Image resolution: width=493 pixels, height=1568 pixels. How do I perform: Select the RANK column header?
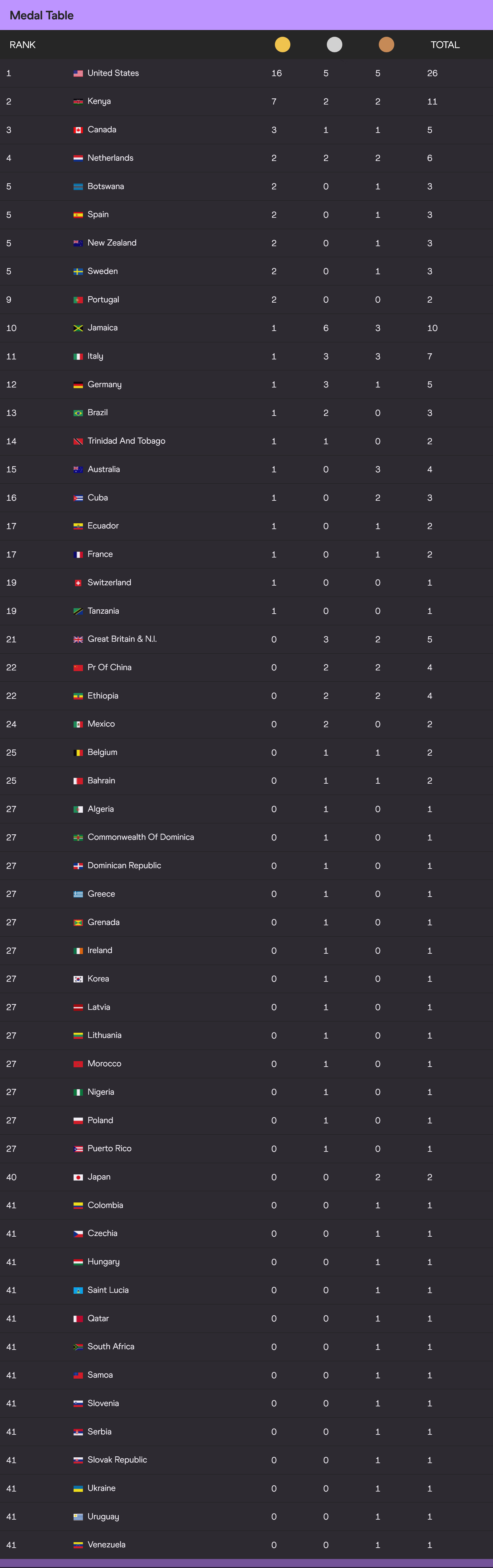(23, 45)
